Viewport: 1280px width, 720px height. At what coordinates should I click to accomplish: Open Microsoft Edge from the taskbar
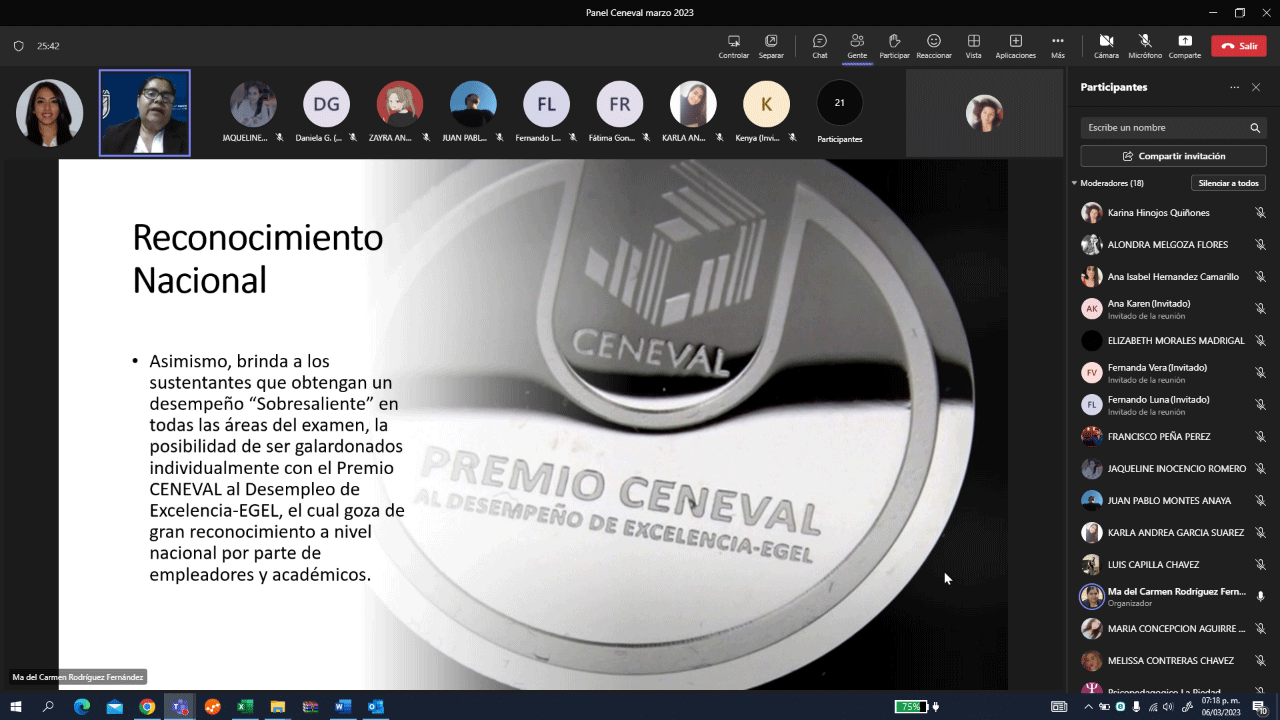82,706
